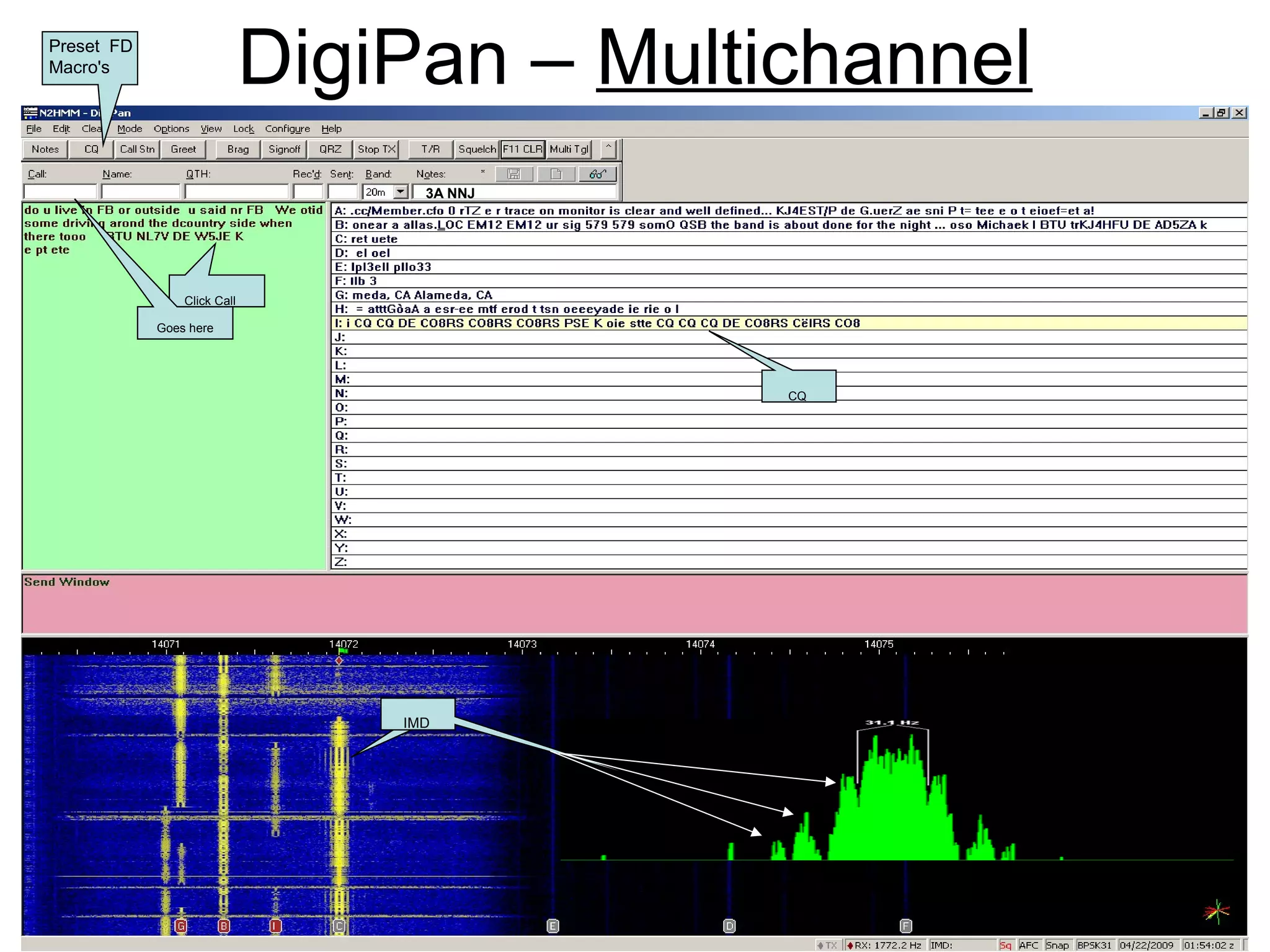1270x952 pixels.
Task: Click channel F marker in spectrum area
Action: pos(905,926)
